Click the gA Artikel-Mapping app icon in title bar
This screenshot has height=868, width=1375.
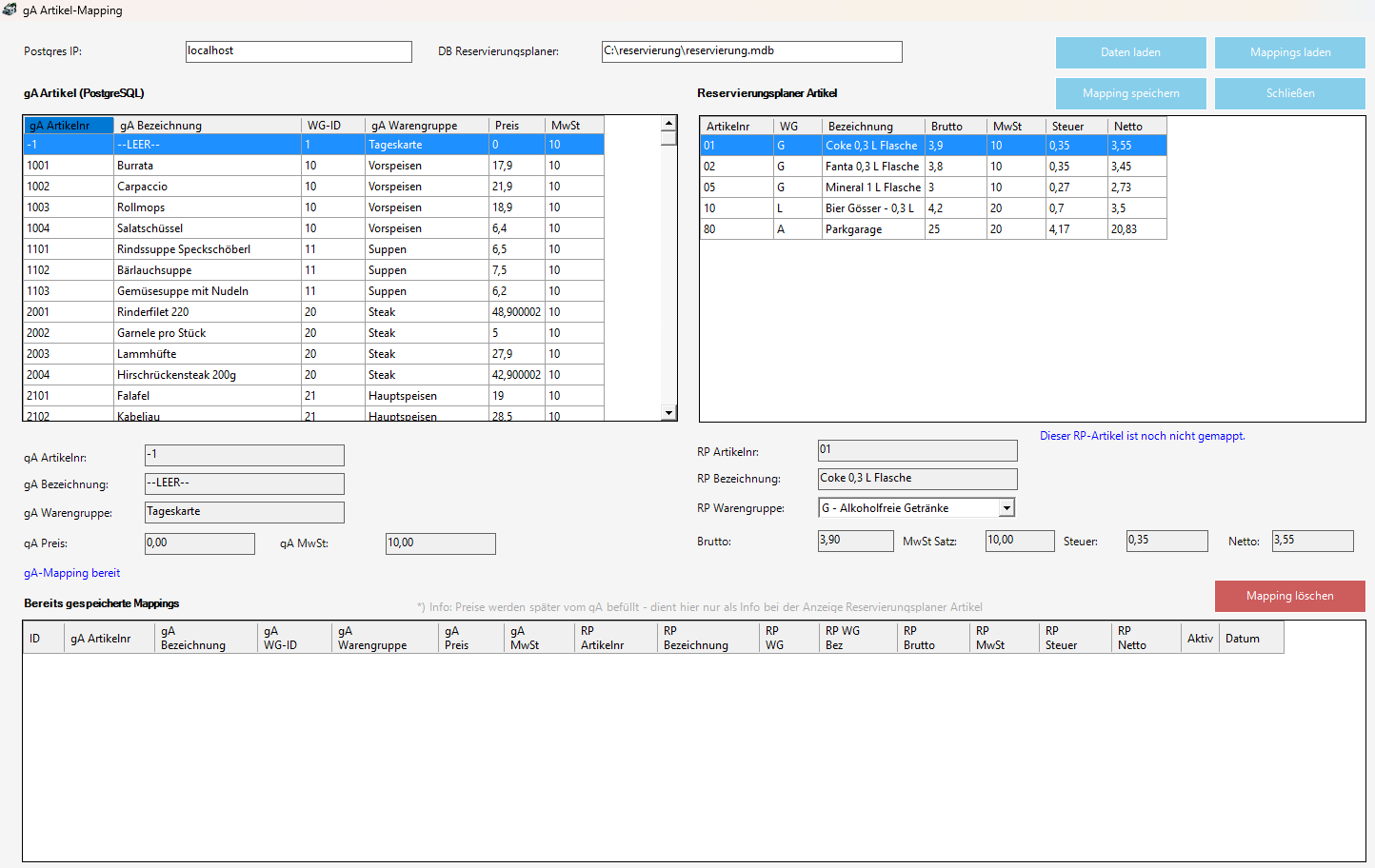coord(10,10)
